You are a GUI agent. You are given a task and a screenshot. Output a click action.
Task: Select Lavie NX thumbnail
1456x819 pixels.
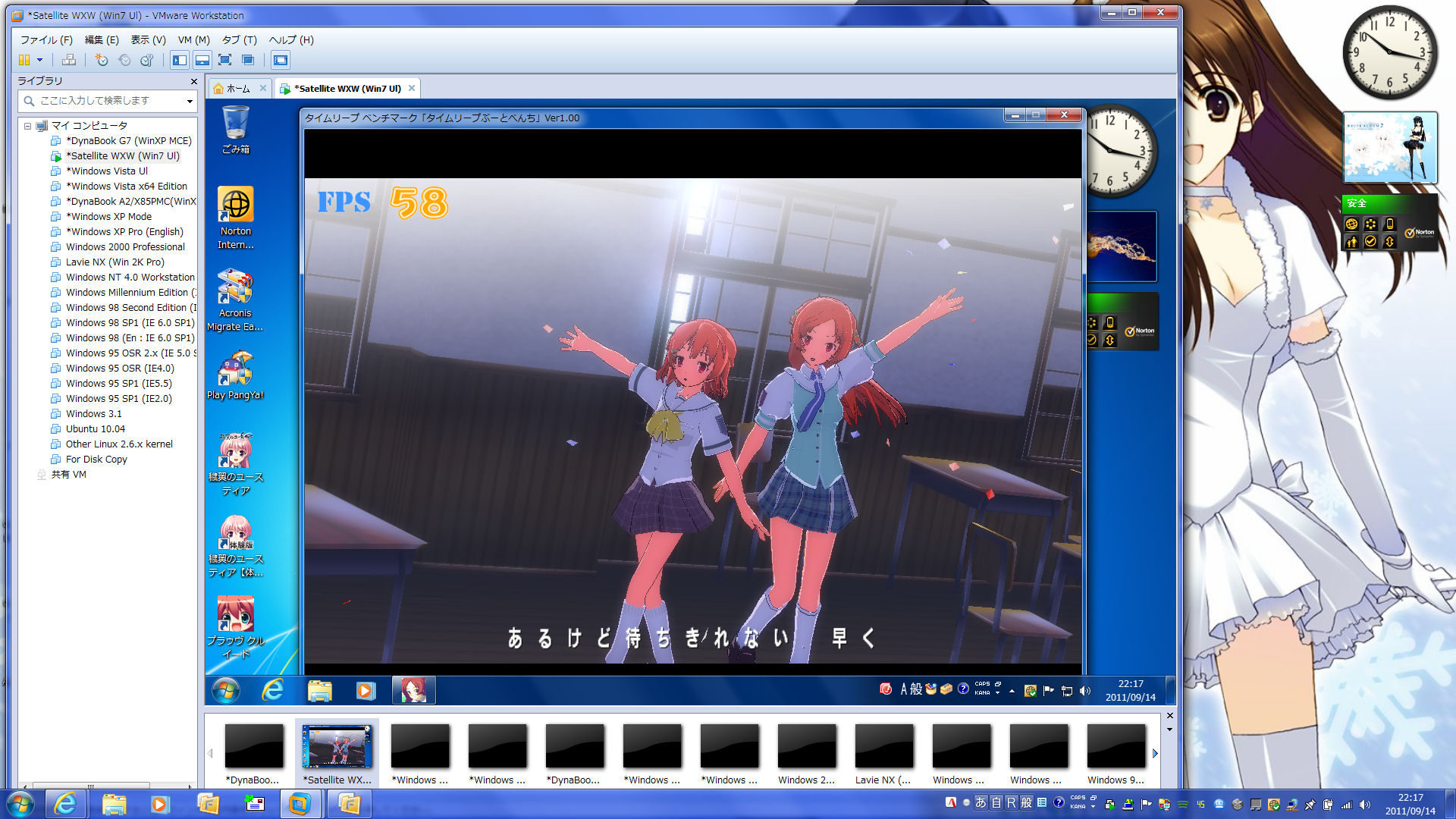click(883, 754)
